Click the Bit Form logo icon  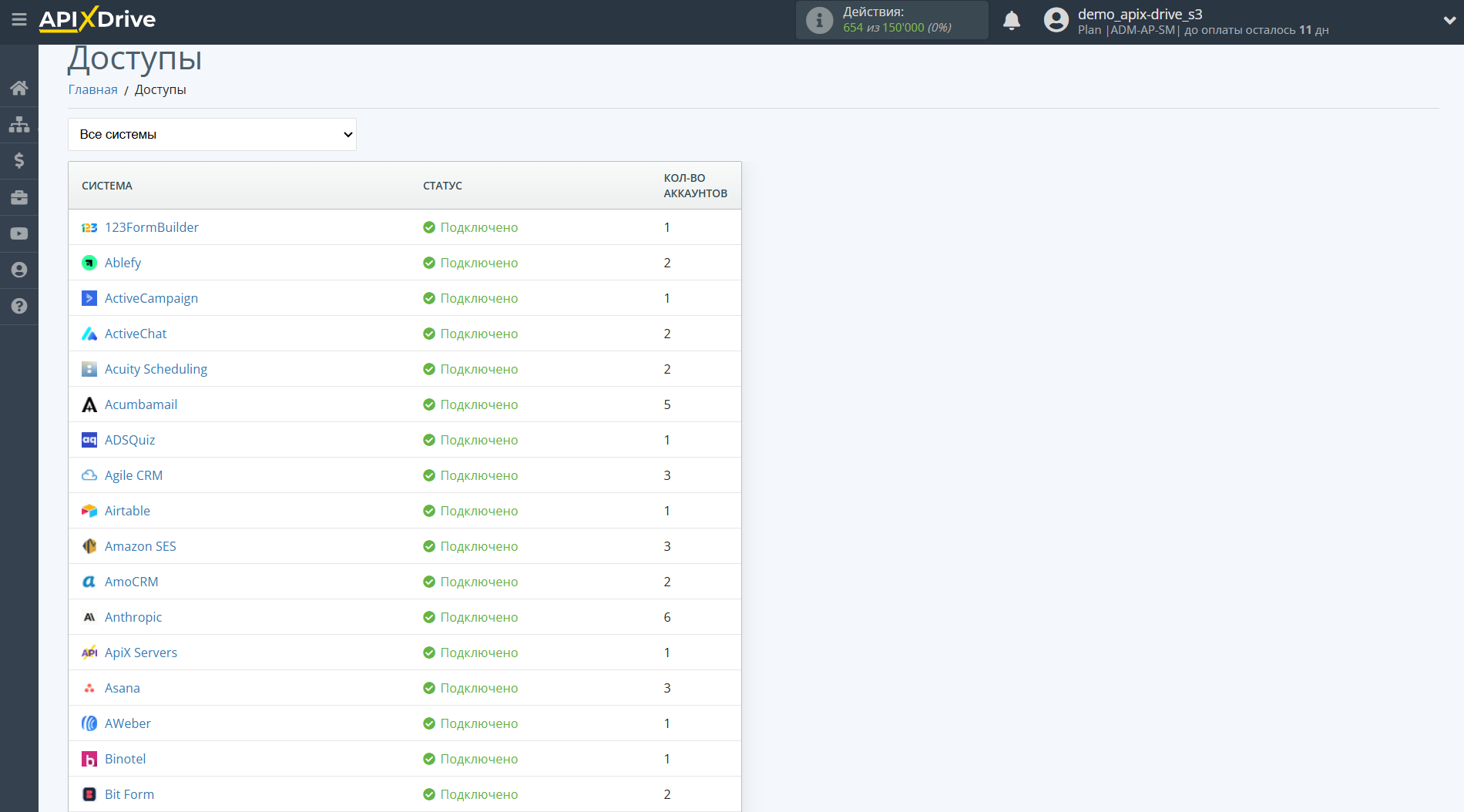click(89, 794)
